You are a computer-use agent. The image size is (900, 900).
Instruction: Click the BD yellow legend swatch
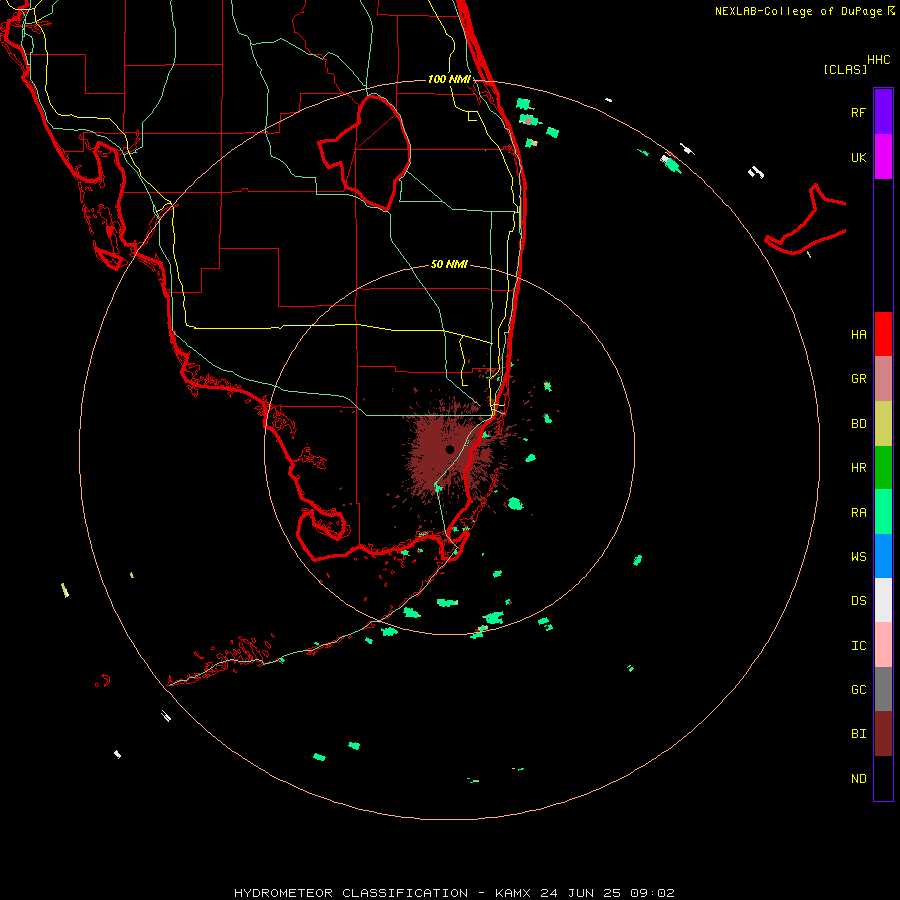pyautogui.click(x=883, y=424)
